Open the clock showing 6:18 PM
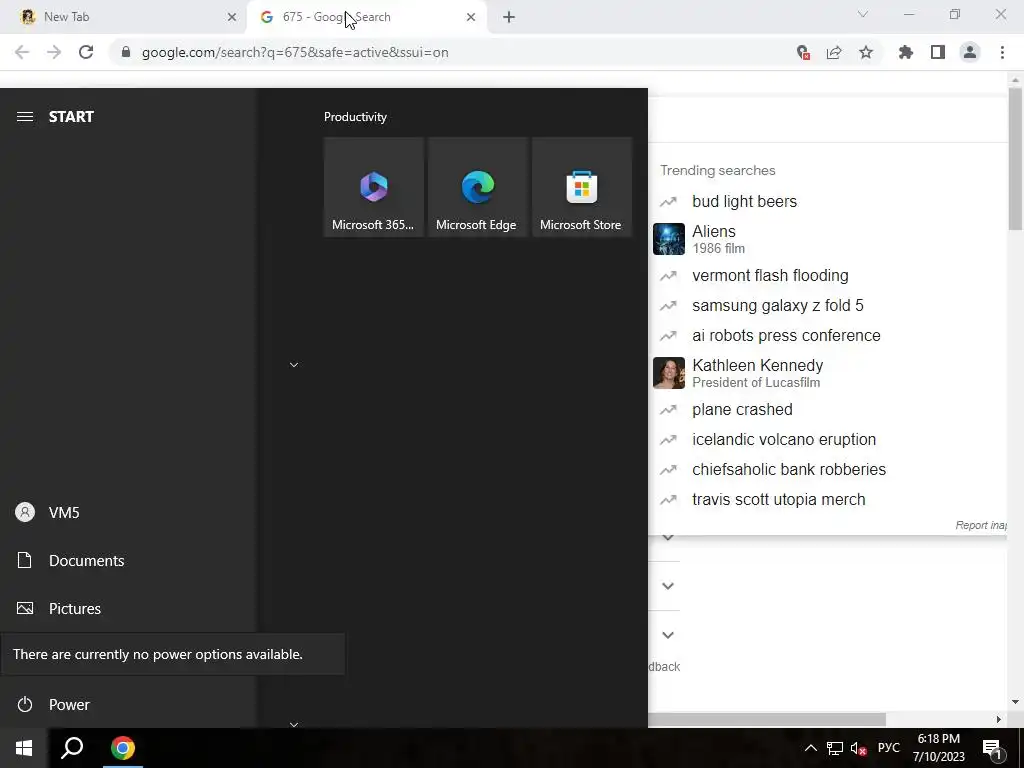The height and width of the screenshot is (768, 1024). pos(938,748)
